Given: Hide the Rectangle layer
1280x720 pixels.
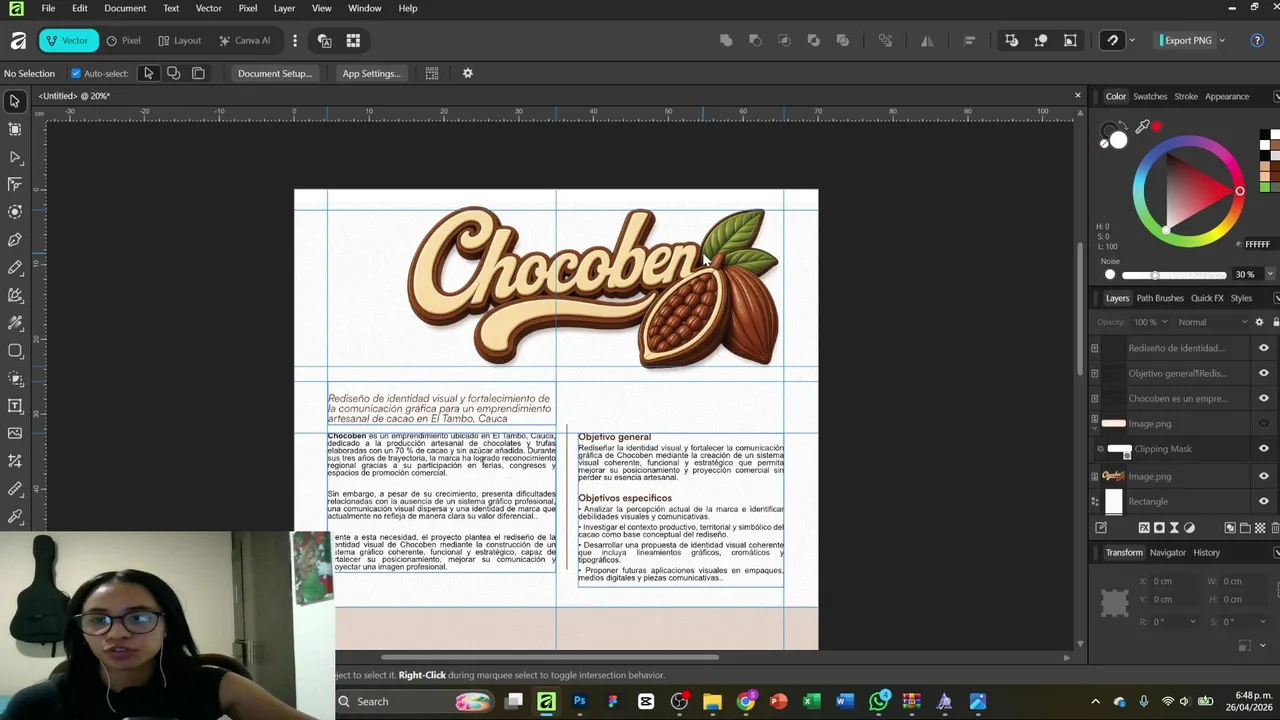Looking at the screenshot, I should click(1263, 501).
